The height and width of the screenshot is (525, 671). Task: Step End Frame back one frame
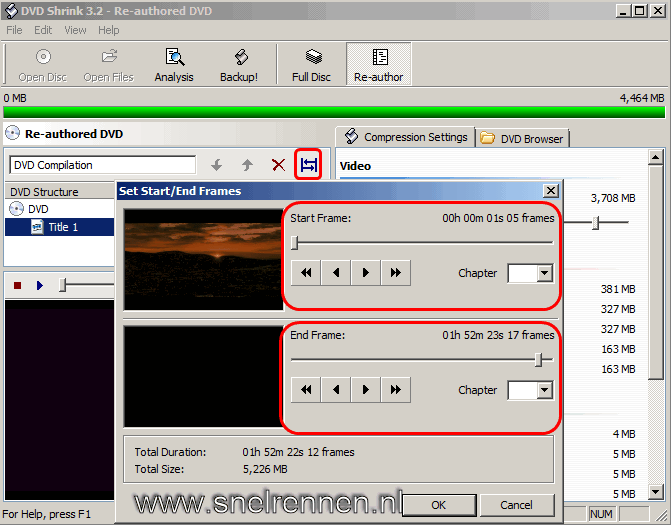336,389
